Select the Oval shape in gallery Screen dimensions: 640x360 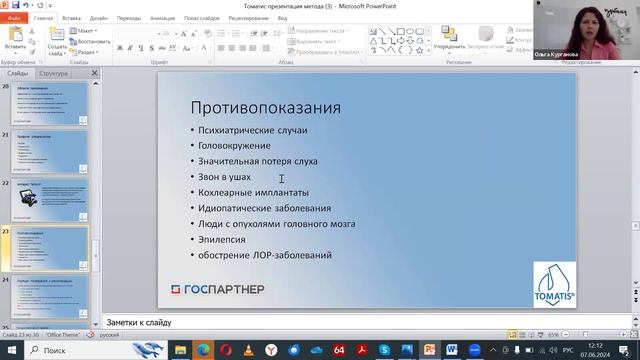pyautogui.click(x=410, y=31)
